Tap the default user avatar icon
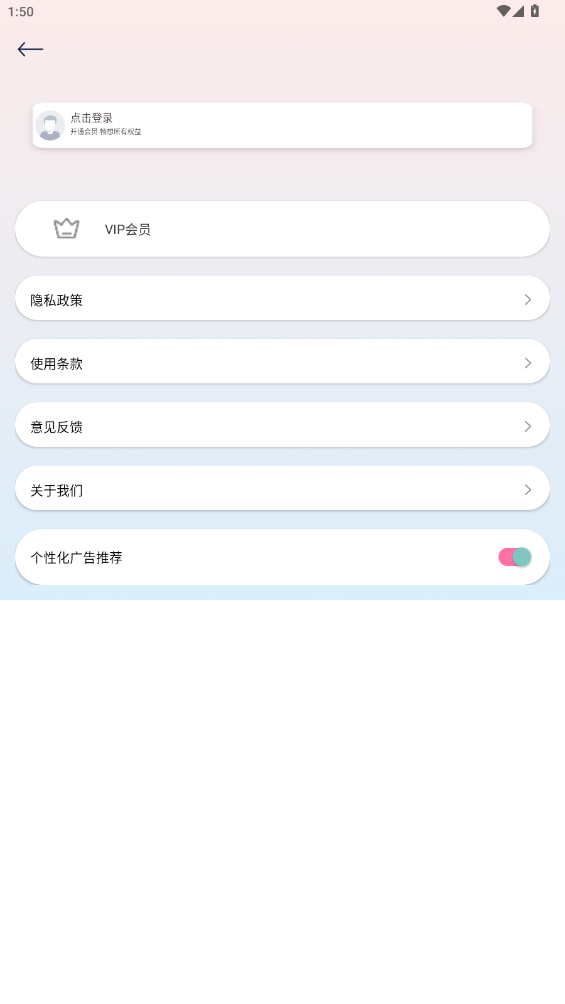Viewport: 565px width, 1004px height. click(50, 126)
